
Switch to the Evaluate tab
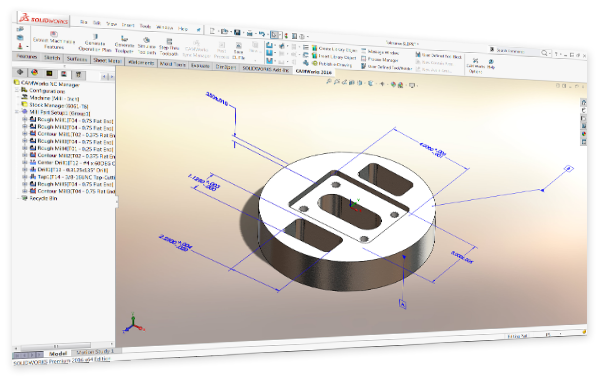(200, 65)
